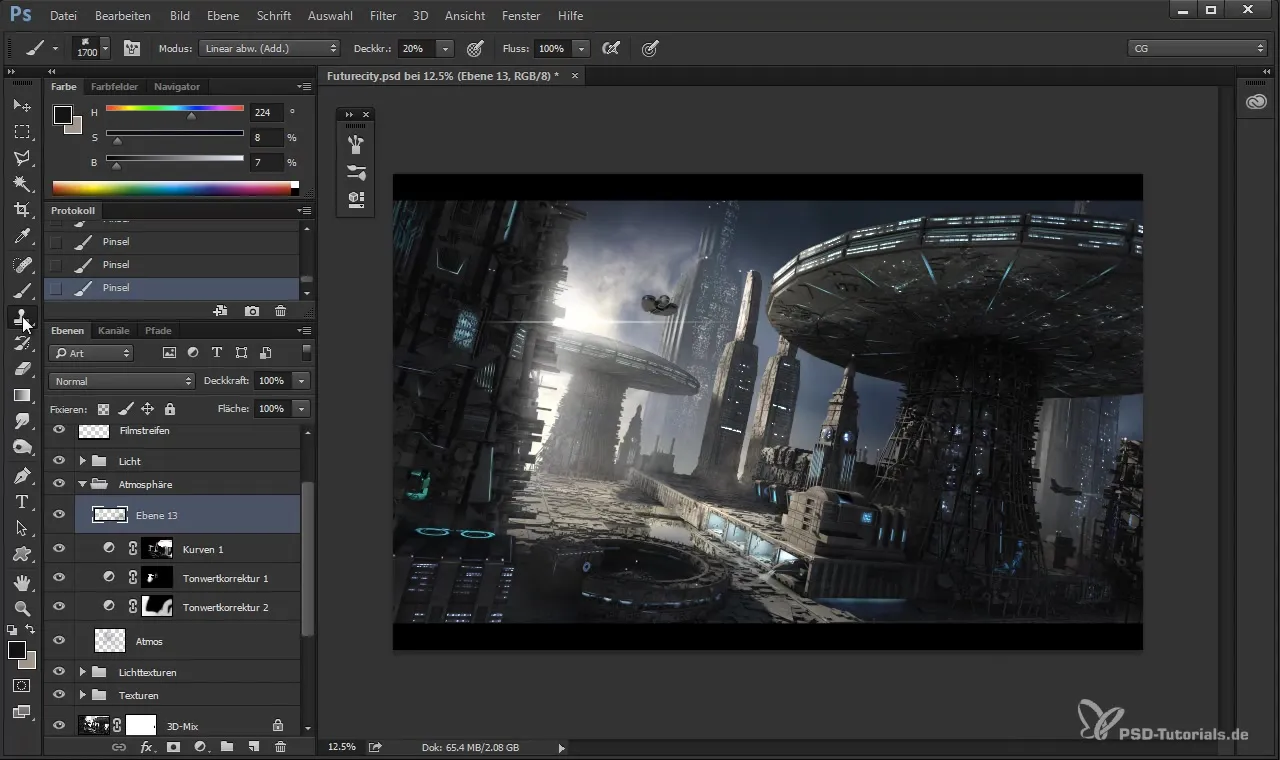Open Fluss flow dropdown arrow
Image resolution: width=1280 pixels, height=760 pixels.
(x=581, y=48)
